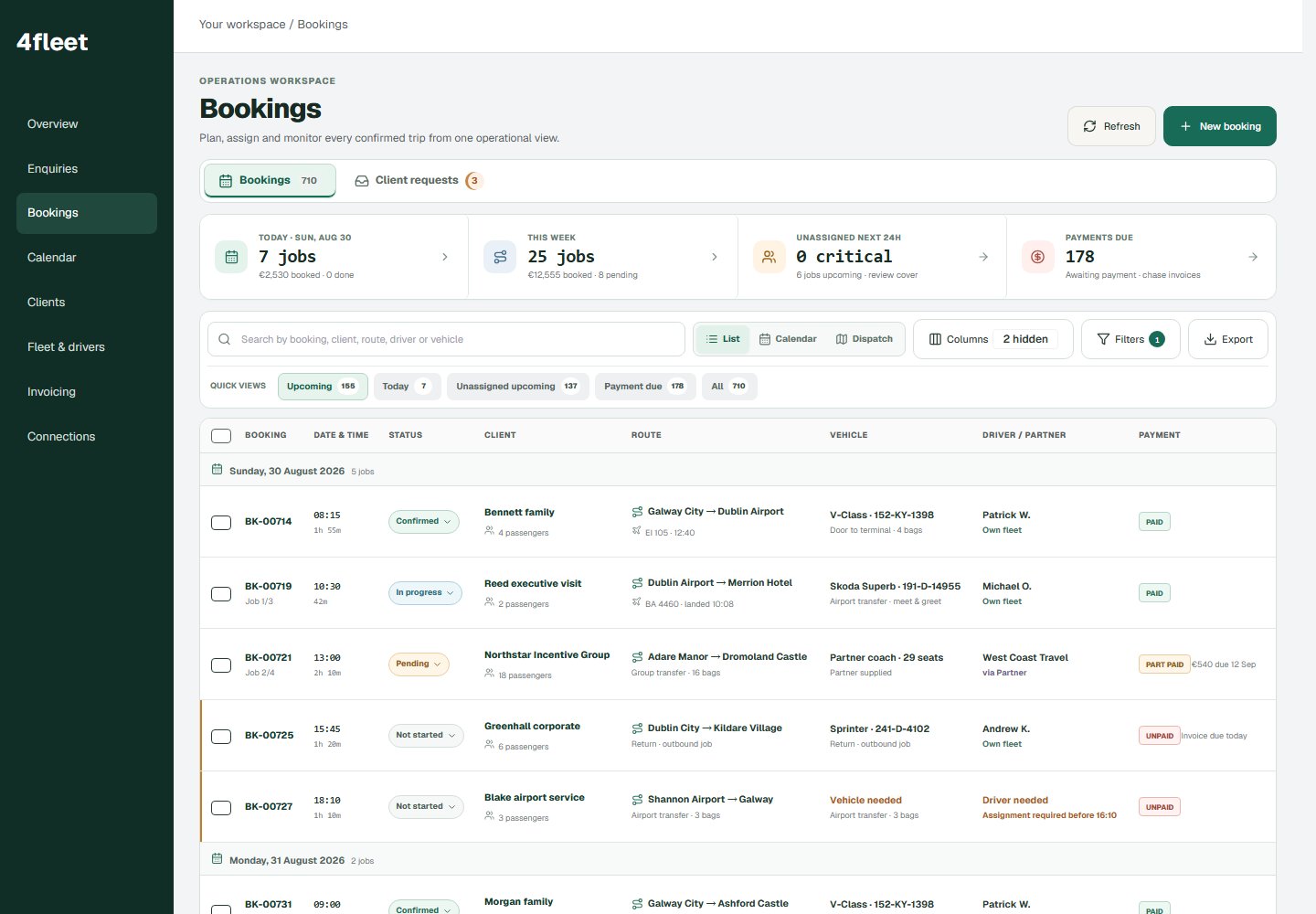This screenshot has width=1316, height=914.
Task: Click the 4fleet logo
Action: 52,42
